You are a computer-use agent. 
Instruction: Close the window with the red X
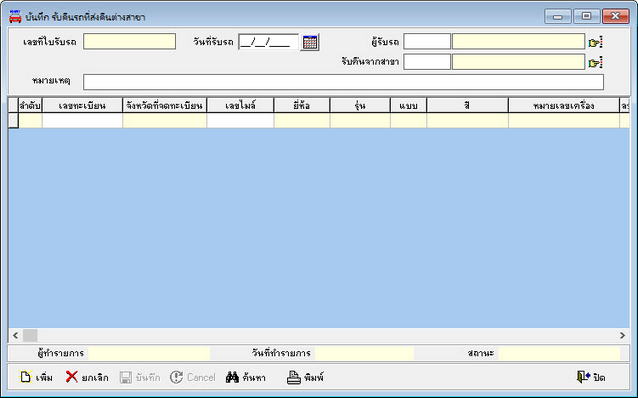[616, 16]
